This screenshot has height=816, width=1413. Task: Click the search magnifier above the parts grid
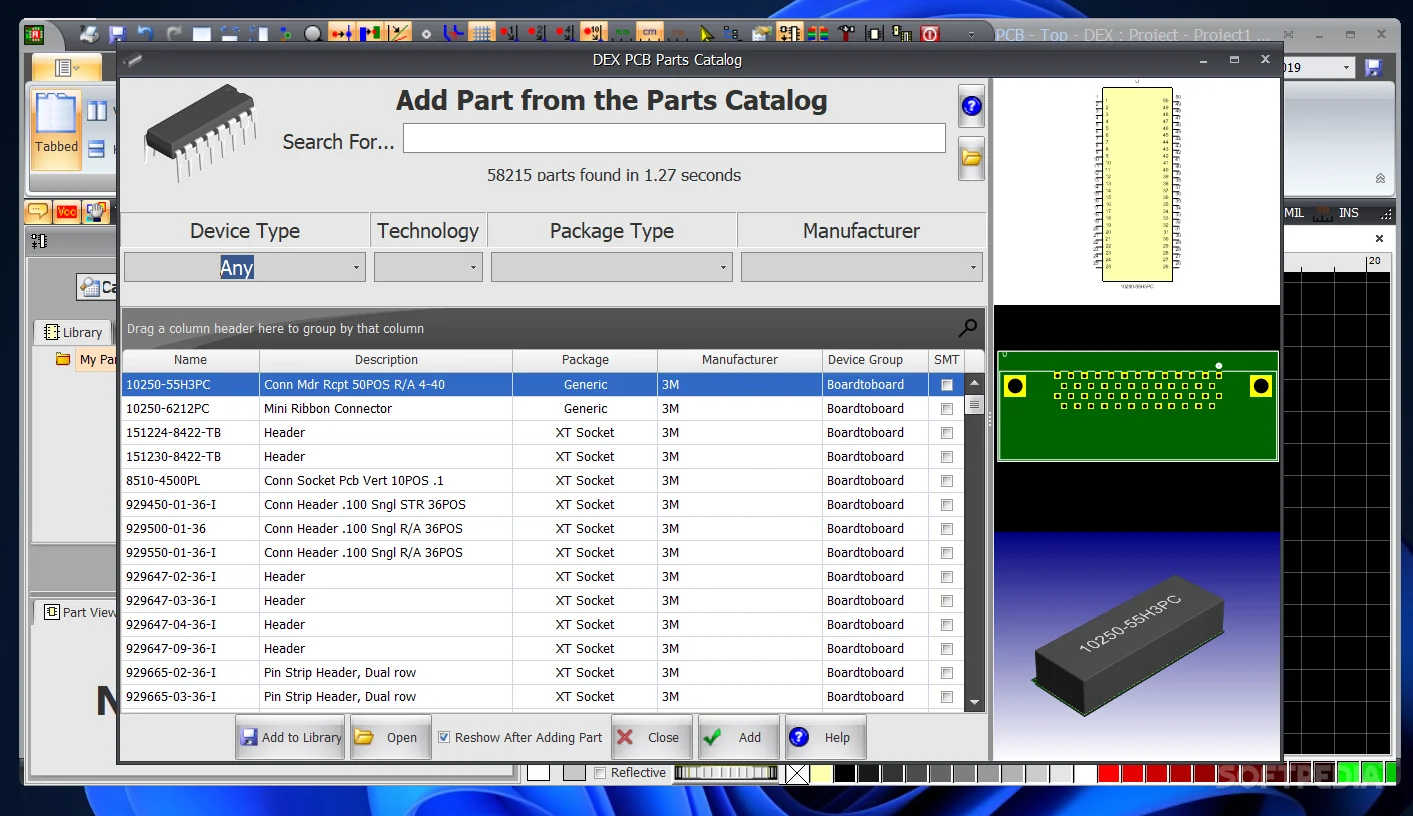(x=966, y=327)
